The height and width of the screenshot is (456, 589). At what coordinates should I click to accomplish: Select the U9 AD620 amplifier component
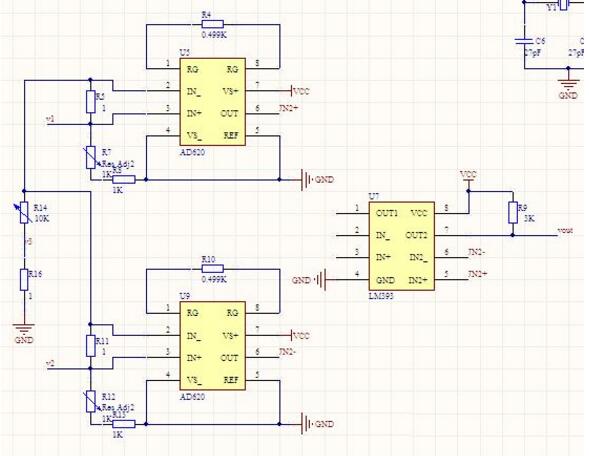(213, 346)
